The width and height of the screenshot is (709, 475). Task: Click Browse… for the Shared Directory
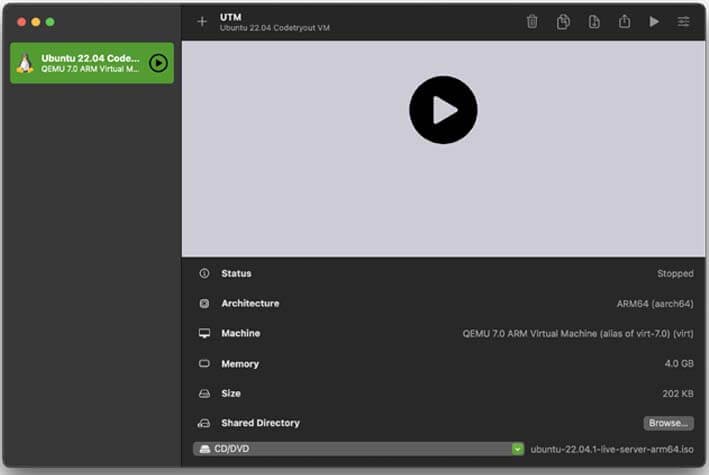pyautogui.click(x=668, y=423)
